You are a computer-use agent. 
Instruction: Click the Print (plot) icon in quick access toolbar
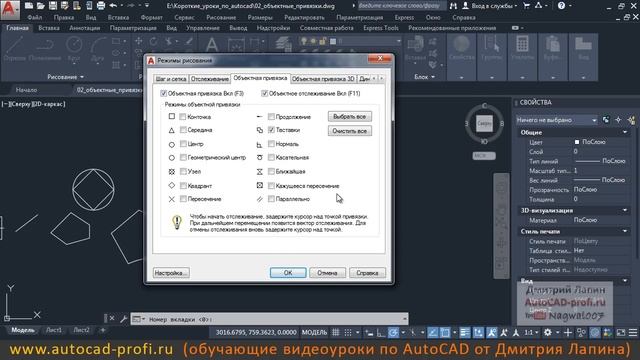click(101, 6)
